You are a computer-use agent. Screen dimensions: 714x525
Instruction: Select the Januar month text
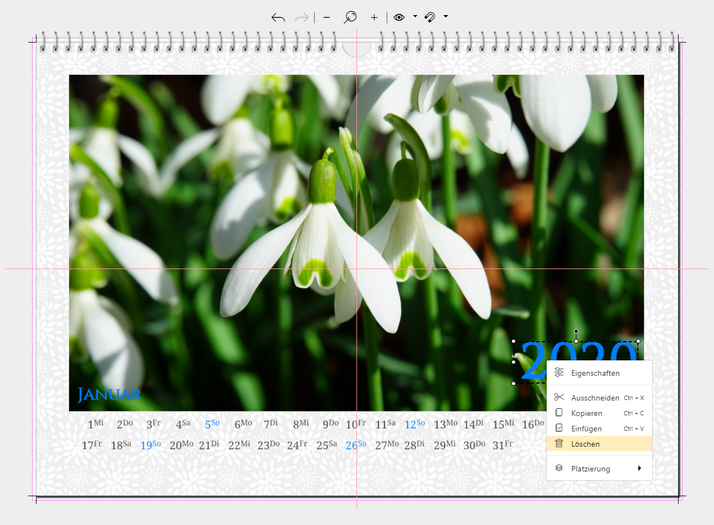pyautogui.click(x=109, y=394)
